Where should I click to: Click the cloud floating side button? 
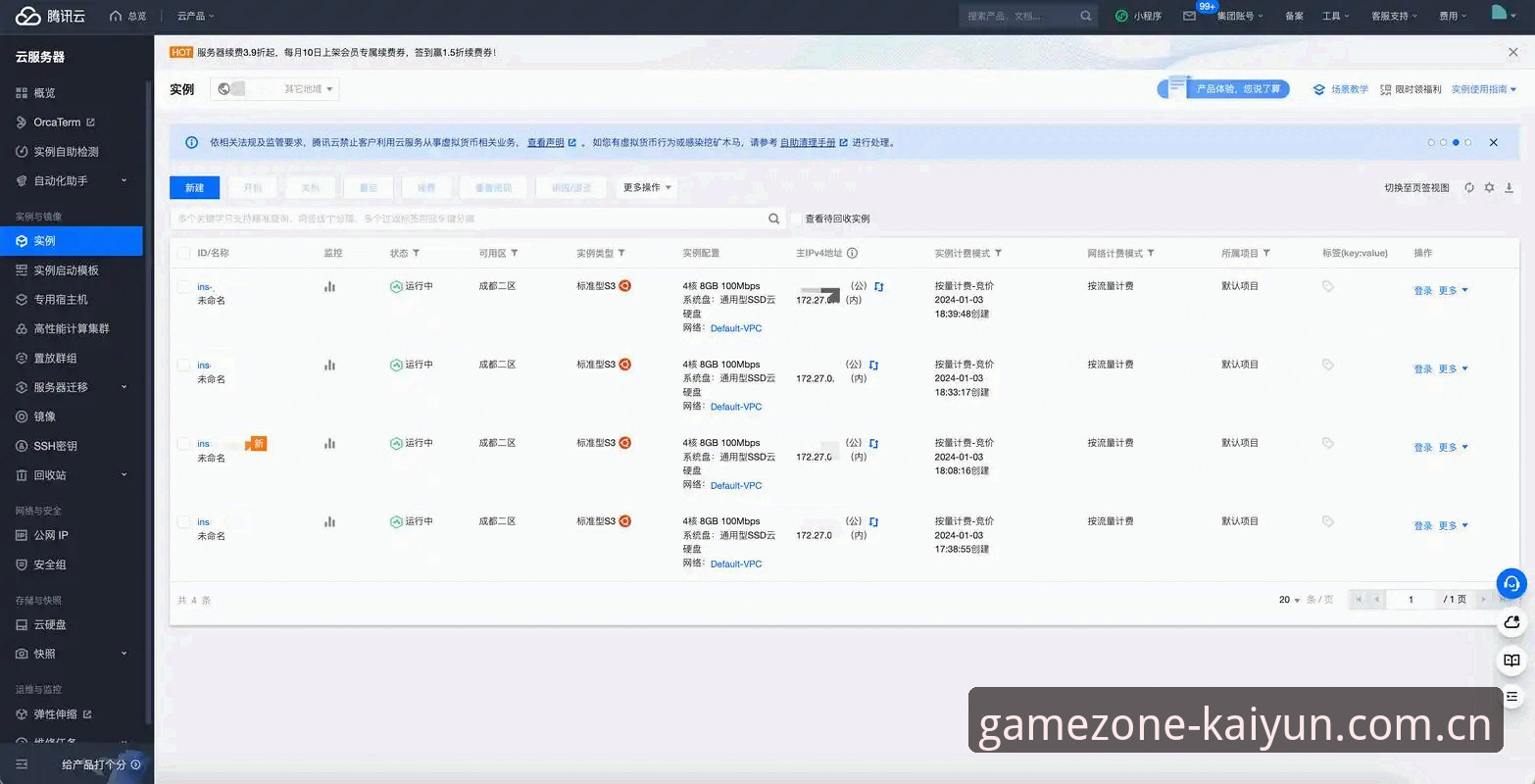click(1511, 621)
